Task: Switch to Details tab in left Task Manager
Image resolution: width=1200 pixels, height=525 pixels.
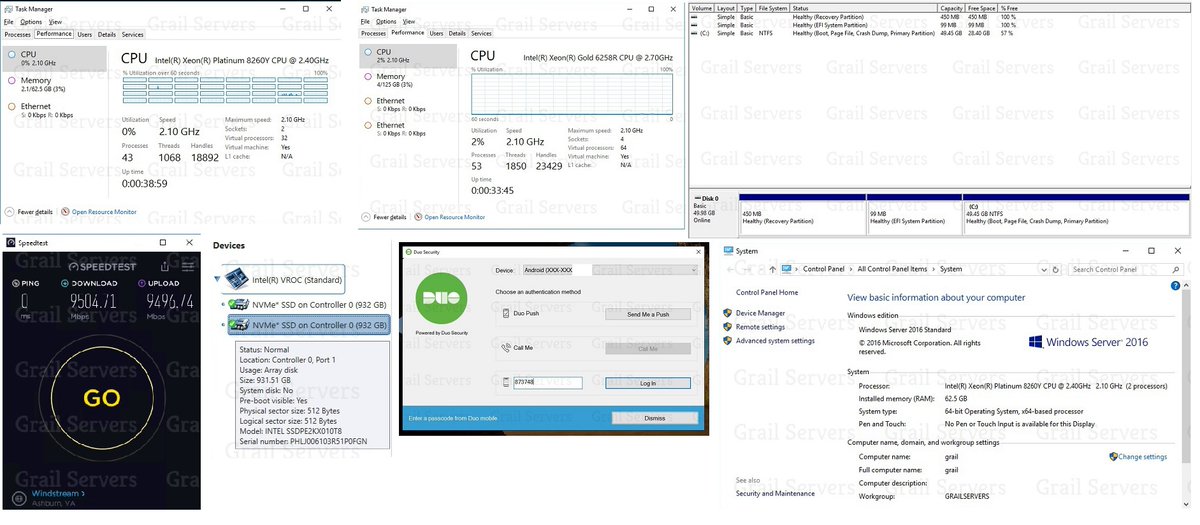Action: tap(106, 34)
